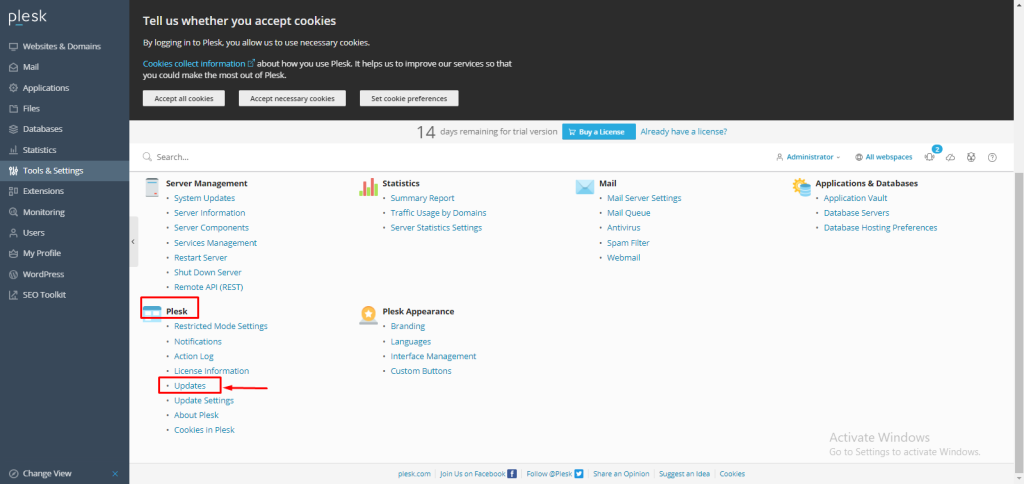Click the Plesk logo

click(27, 17)
